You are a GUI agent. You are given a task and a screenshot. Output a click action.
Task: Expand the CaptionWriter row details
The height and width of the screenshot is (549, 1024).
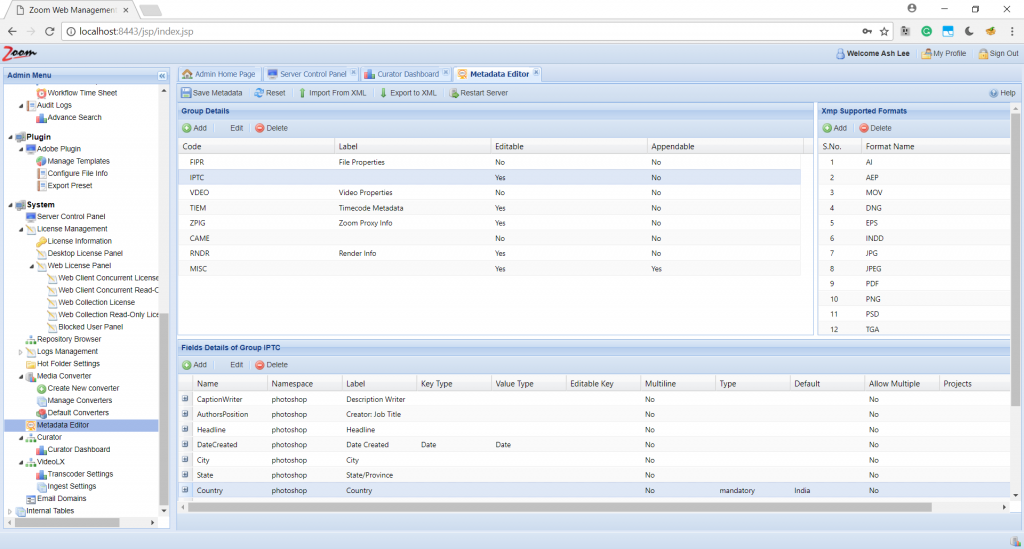pos(185,399)
